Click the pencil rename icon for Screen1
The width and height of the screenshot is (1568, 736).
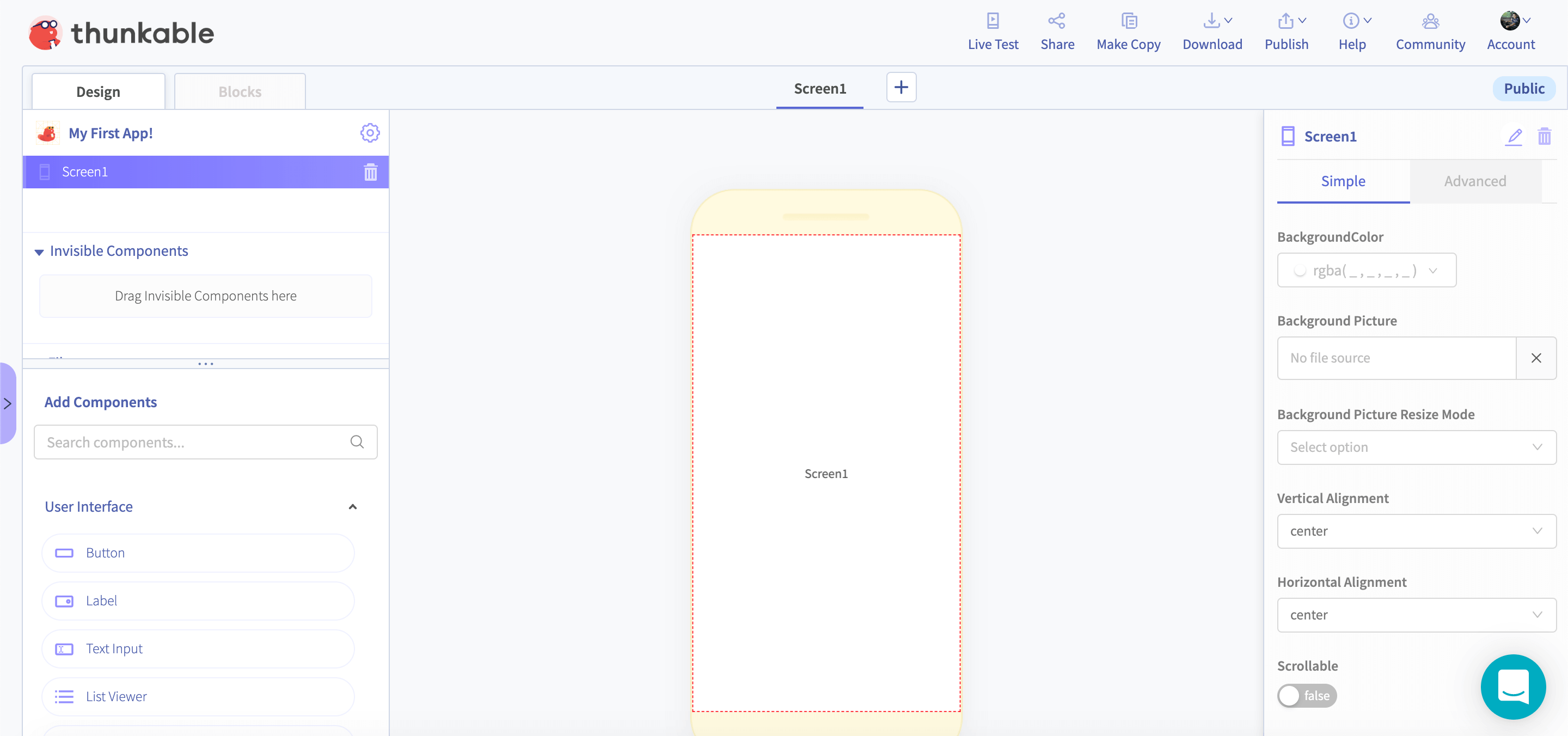1514,136
